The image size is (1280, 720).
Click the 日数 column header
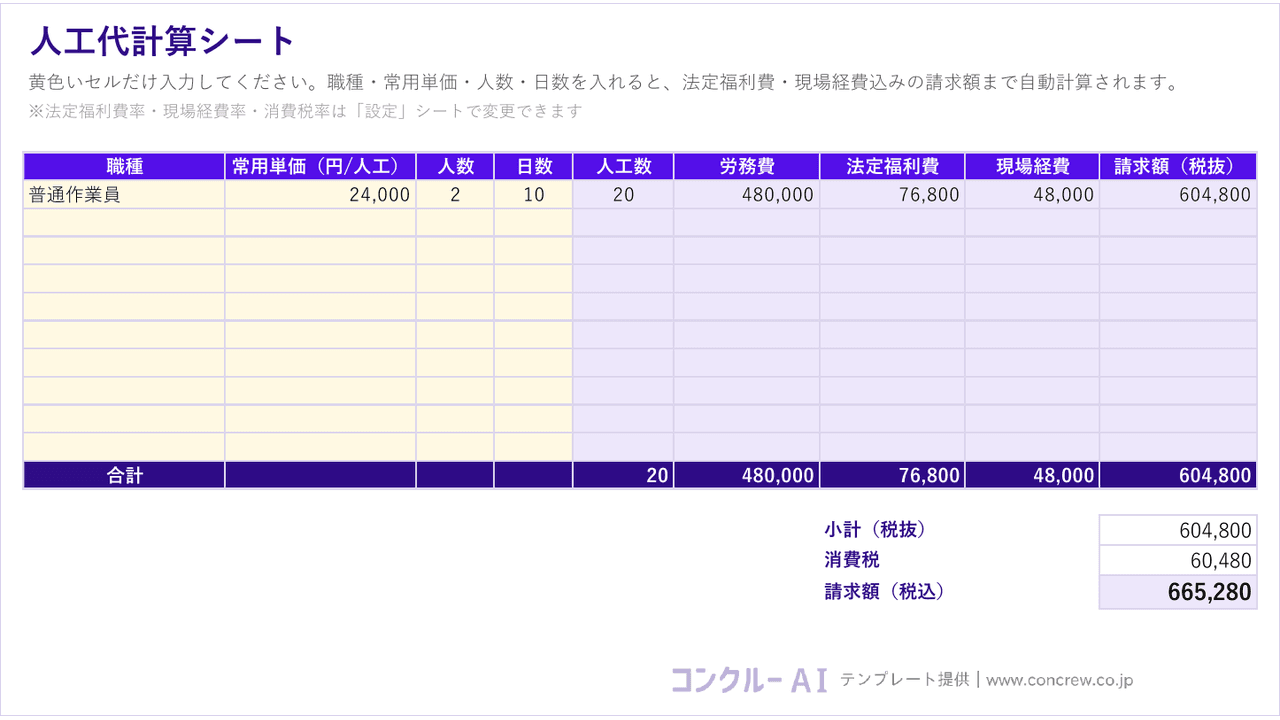click(534, 166)
